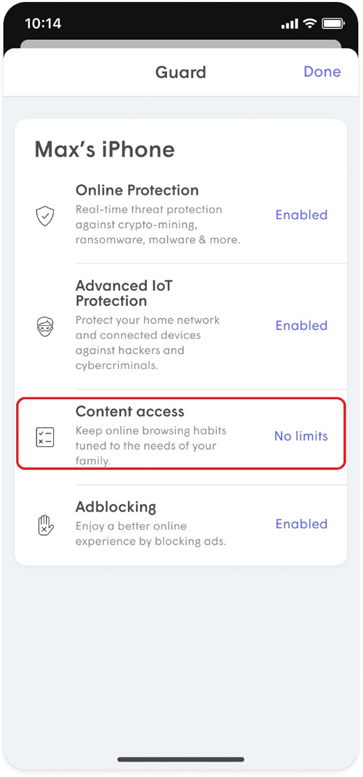Screen dimensions: 363x777
Task: Tap the Advanced IoT Protection hacker icon
Action: pyautogui.click(x=45, y=327)
